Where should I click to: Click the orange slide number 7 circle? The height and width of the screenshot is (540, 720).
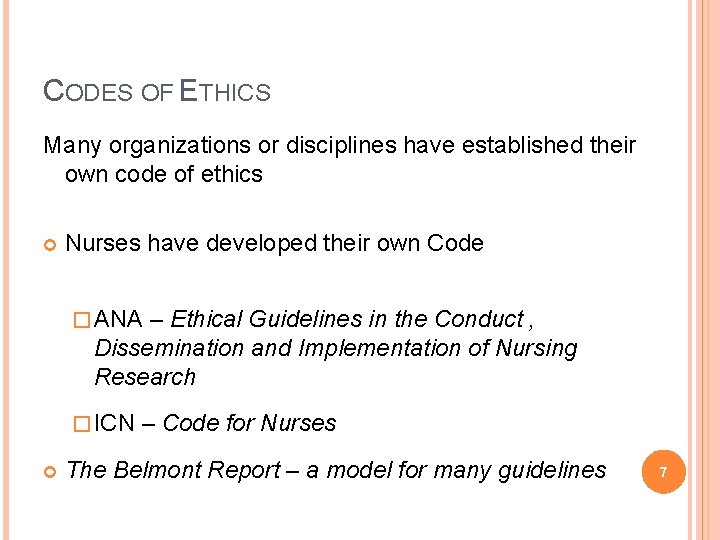click(x=663, y=472)
